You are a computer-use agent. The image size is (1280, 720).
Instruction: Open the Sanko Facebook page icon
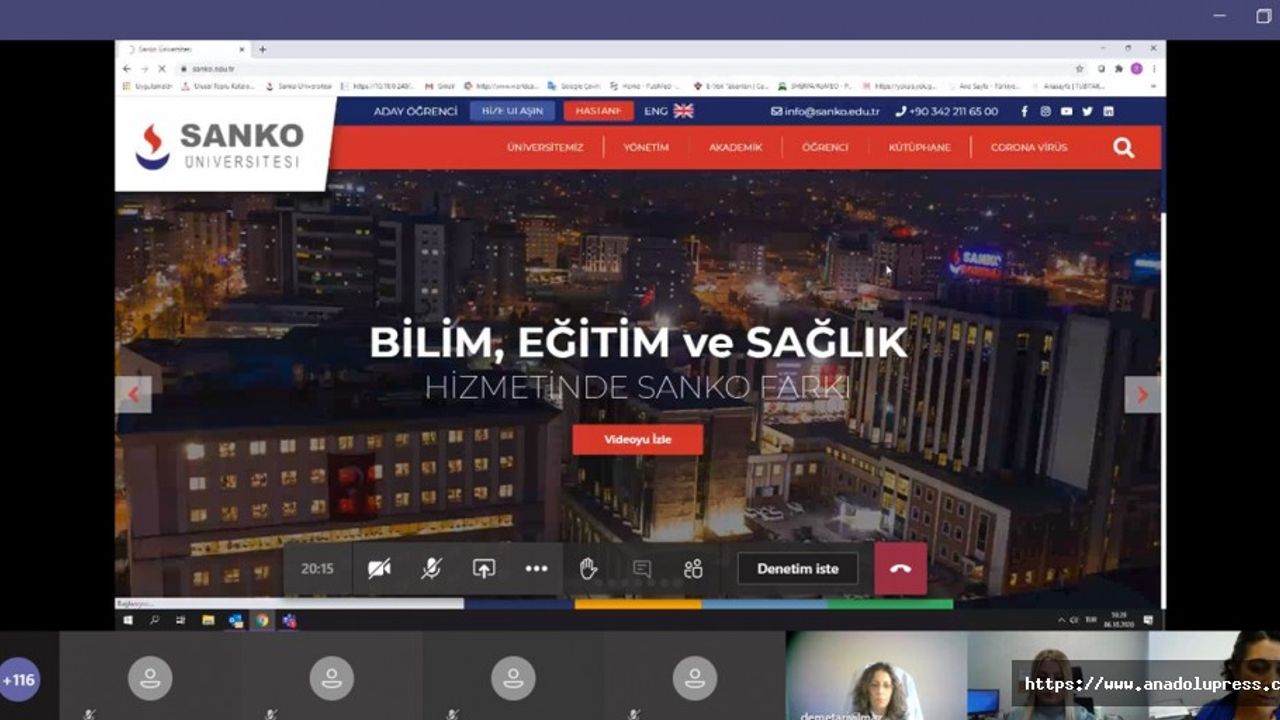click(1024, 111)
